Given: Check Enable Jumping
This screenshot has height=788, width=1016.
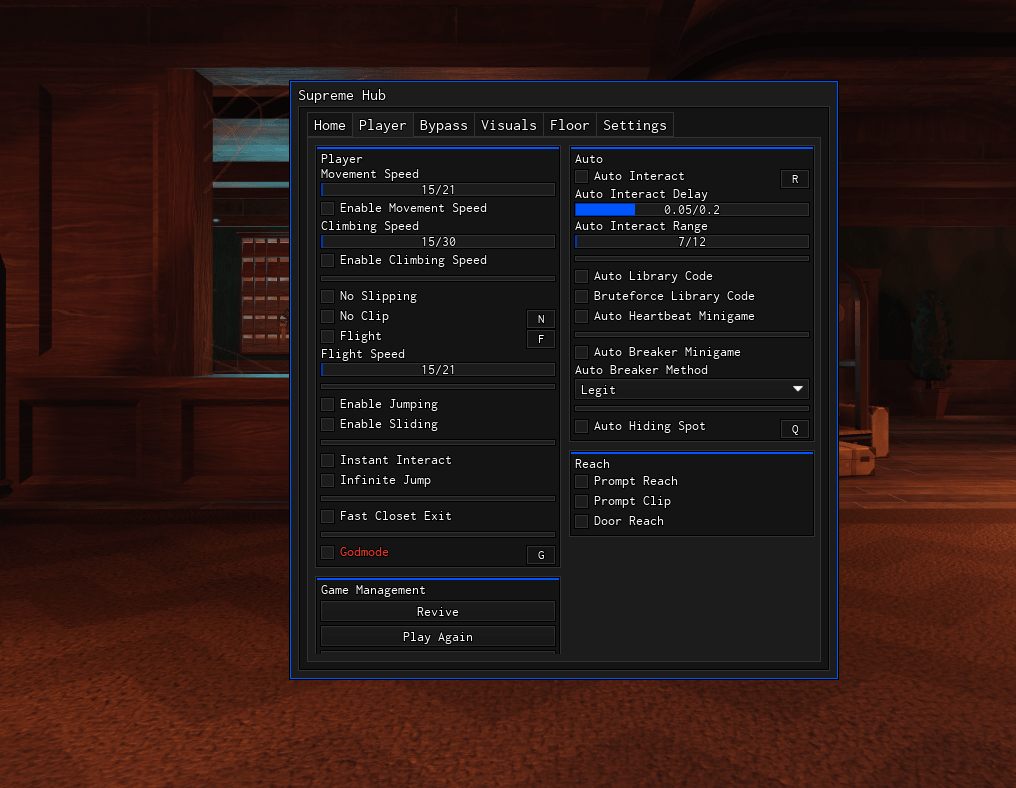Looking at the screenshot, I should [328, 404].
